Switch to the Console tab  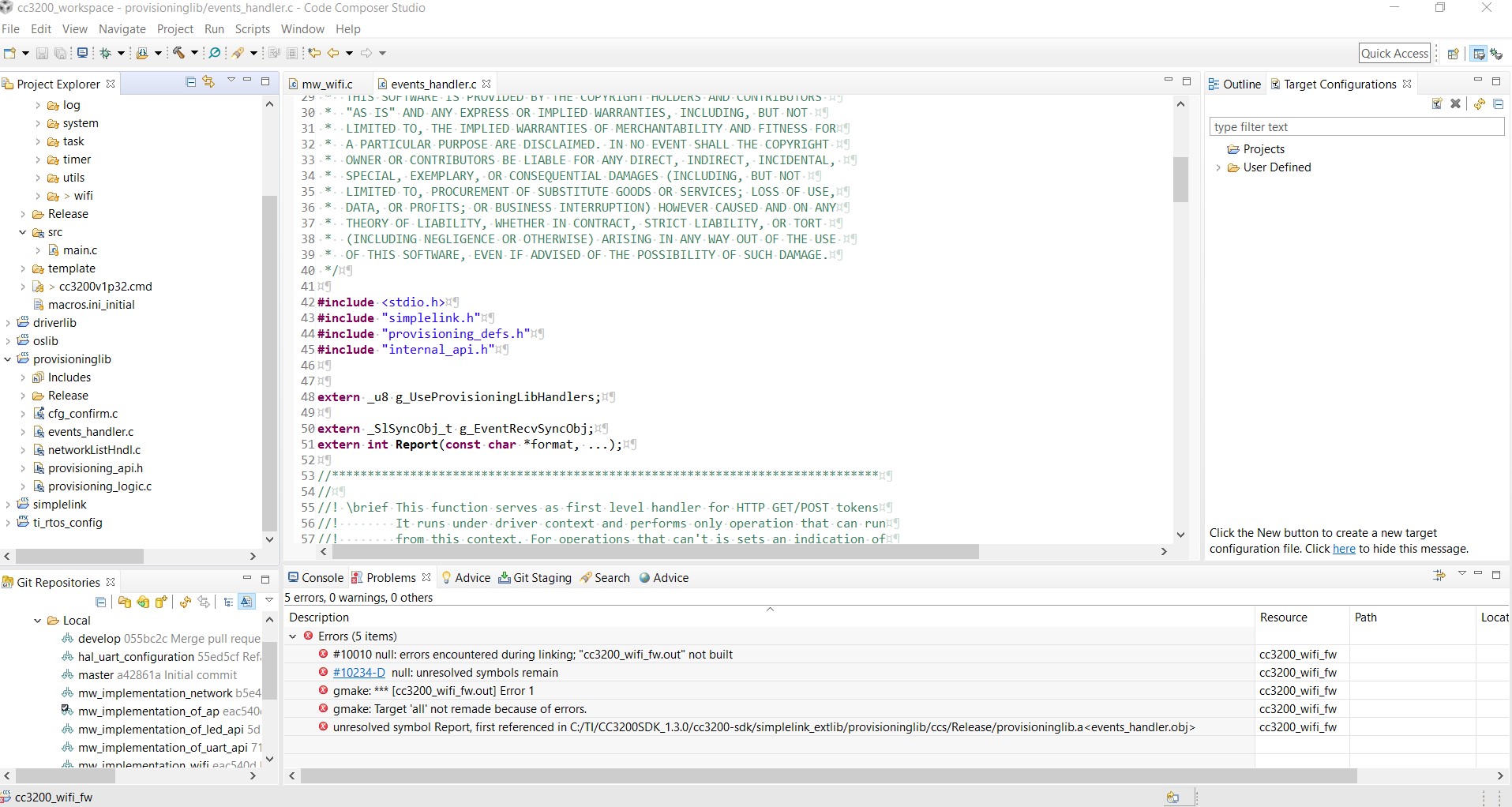click(x=316, y=578)
